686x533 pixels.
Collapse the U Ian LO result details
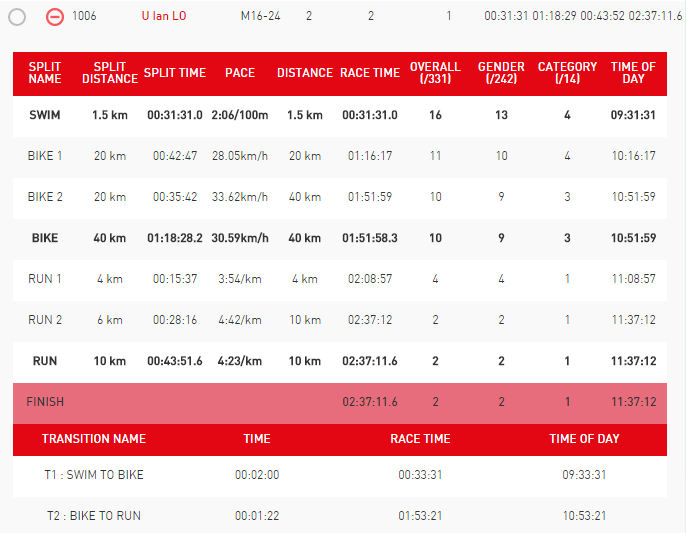(55, 17)
